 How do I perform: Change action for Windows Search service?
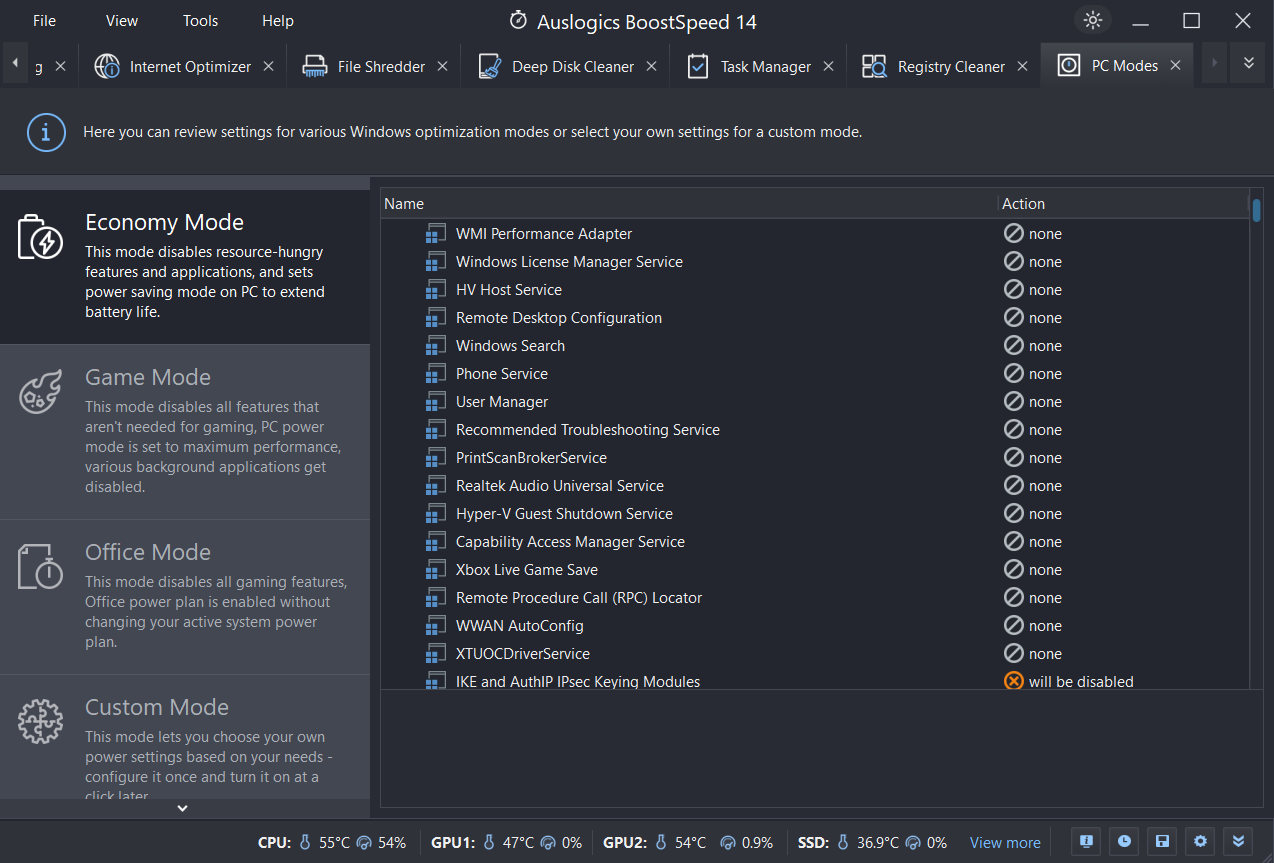point(1034,346)
